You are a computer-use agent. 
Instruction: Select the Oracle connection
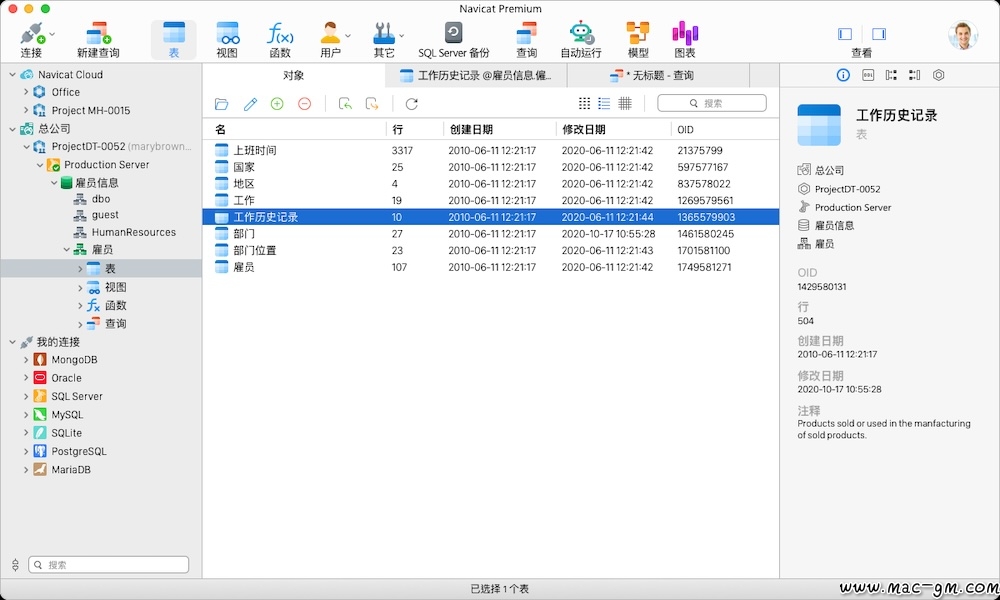tap(66, 378)
